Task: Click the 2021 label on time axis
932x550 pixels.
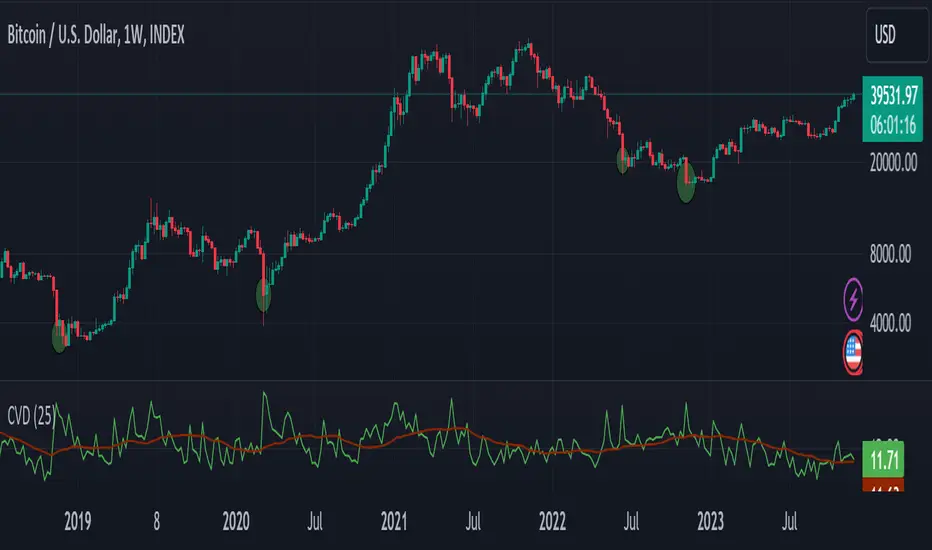Action: click(x=394, y=520)
